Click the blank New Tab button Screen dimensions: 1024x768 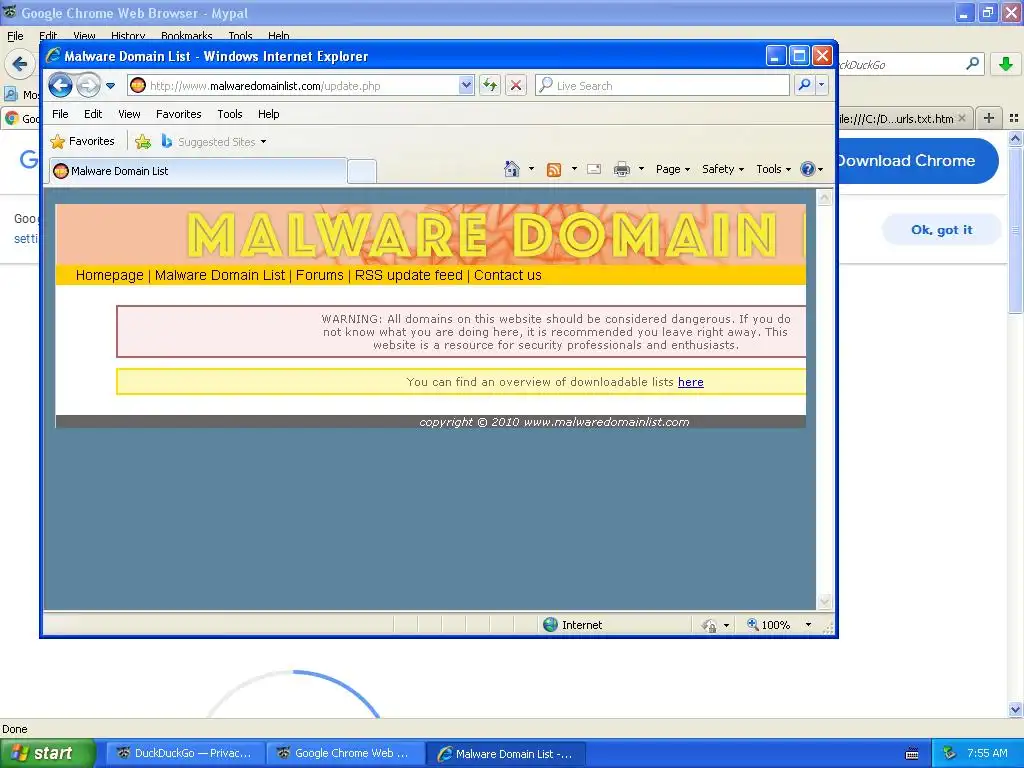362,172
